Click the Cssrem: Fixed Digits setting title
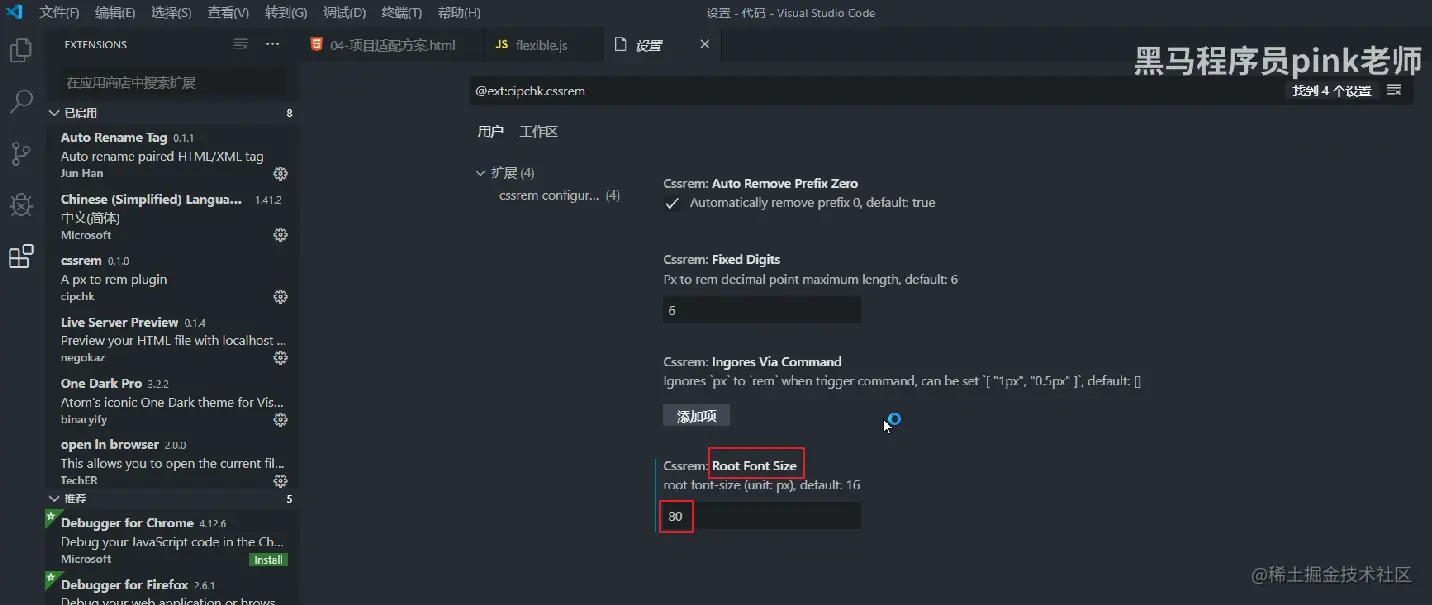The image size is (1432, 605). [x=721, y=260]
